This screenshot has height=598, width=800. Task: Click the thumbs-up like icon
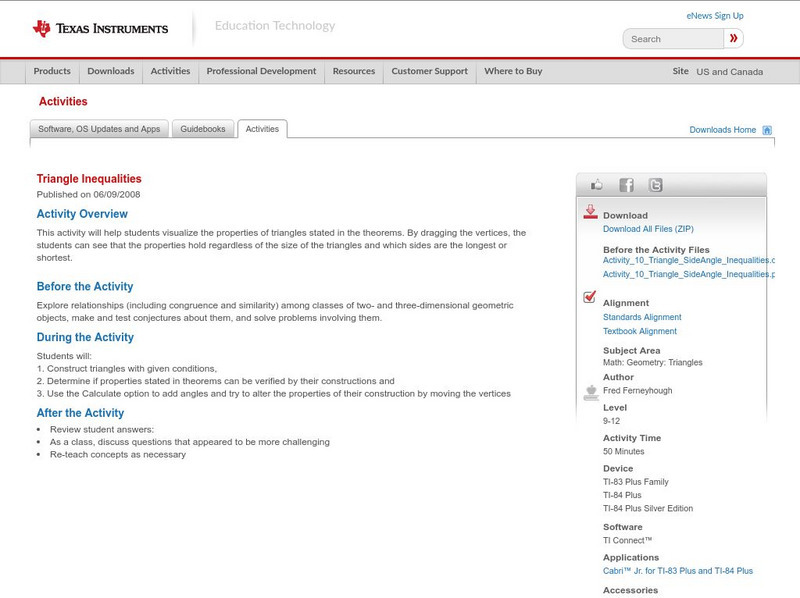coord(596,185)
